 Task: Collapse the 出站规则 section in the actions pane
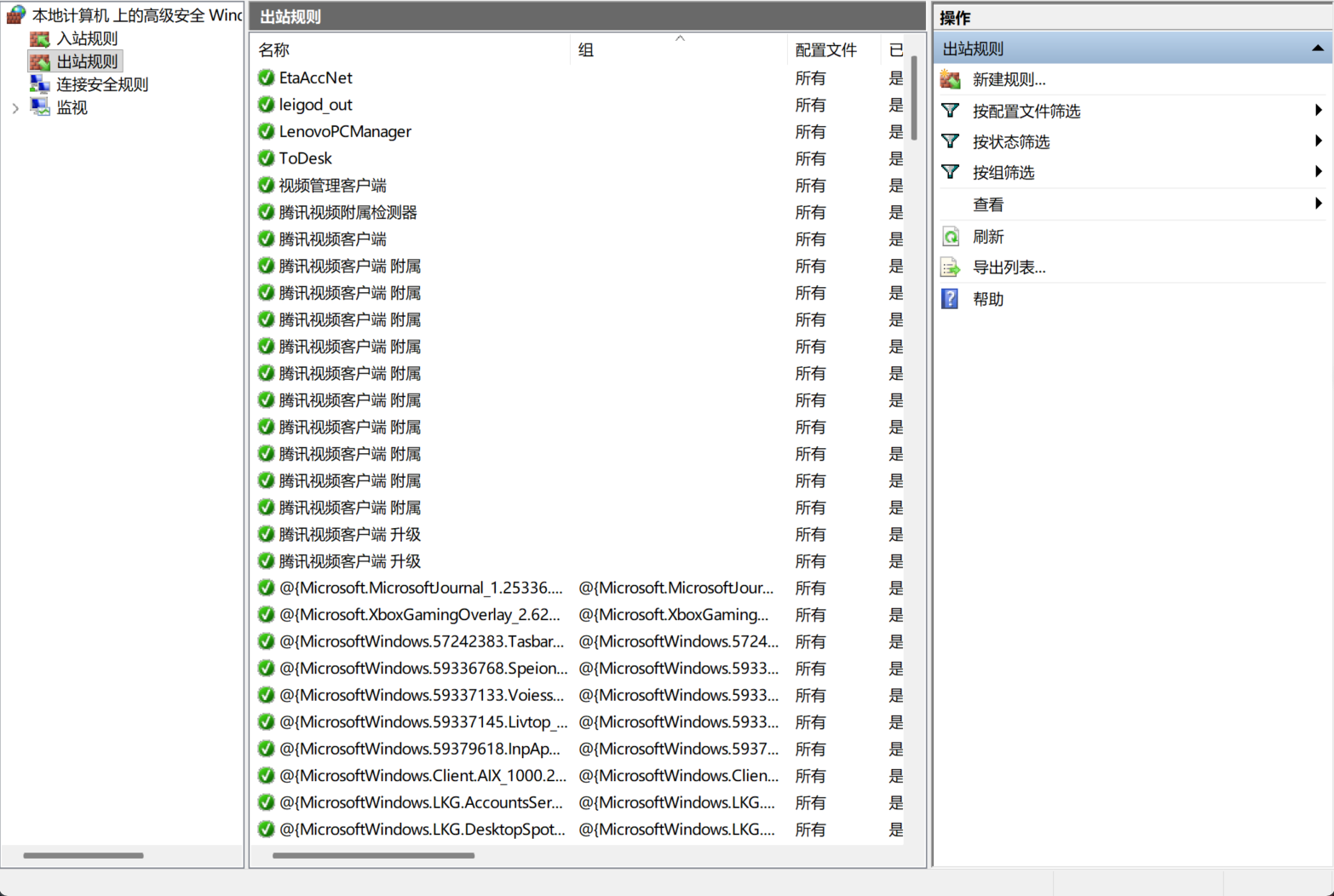pos(1318,49)
